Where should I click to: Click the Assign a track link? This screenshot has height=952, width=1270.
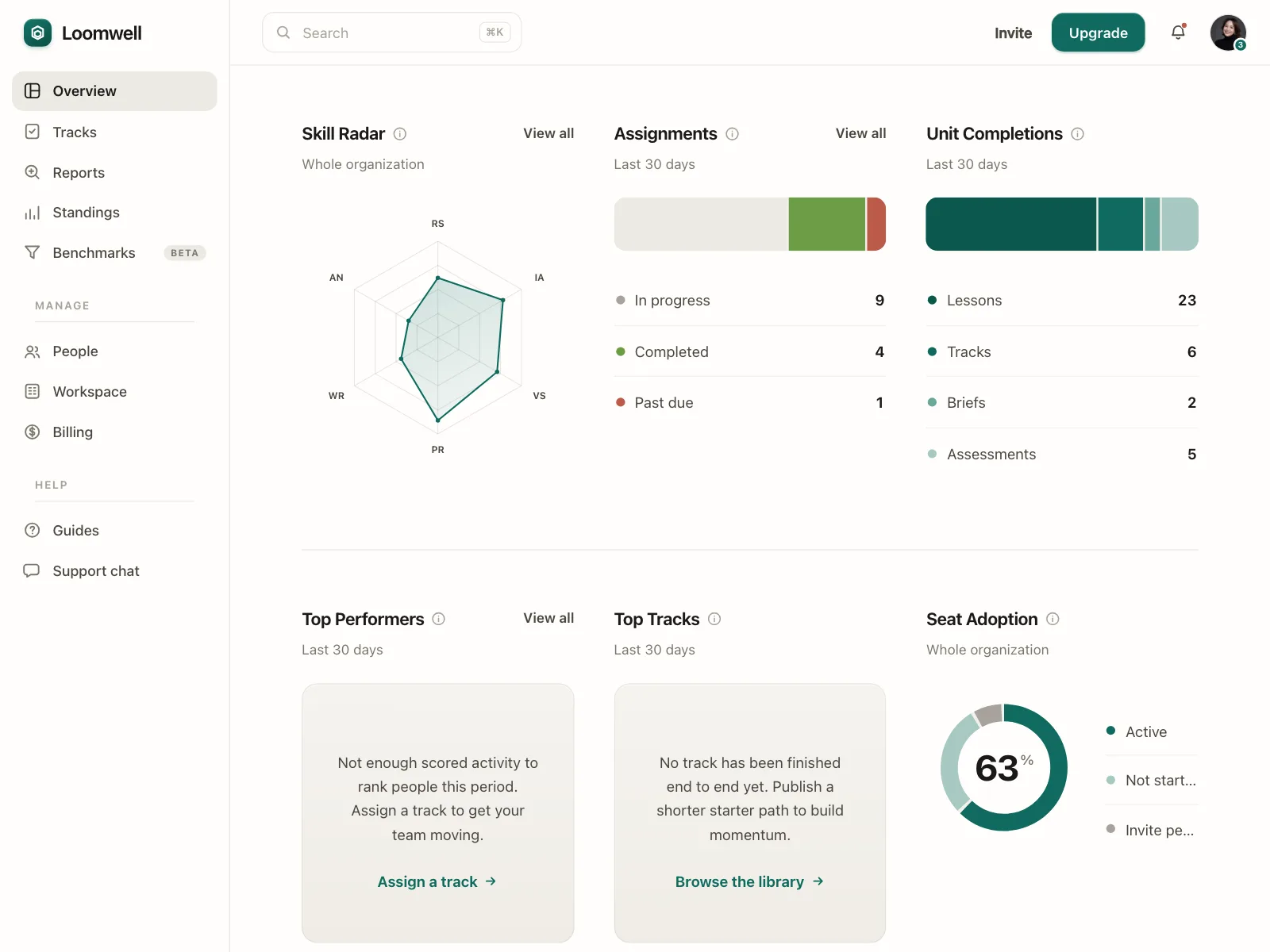pos(437,881)
